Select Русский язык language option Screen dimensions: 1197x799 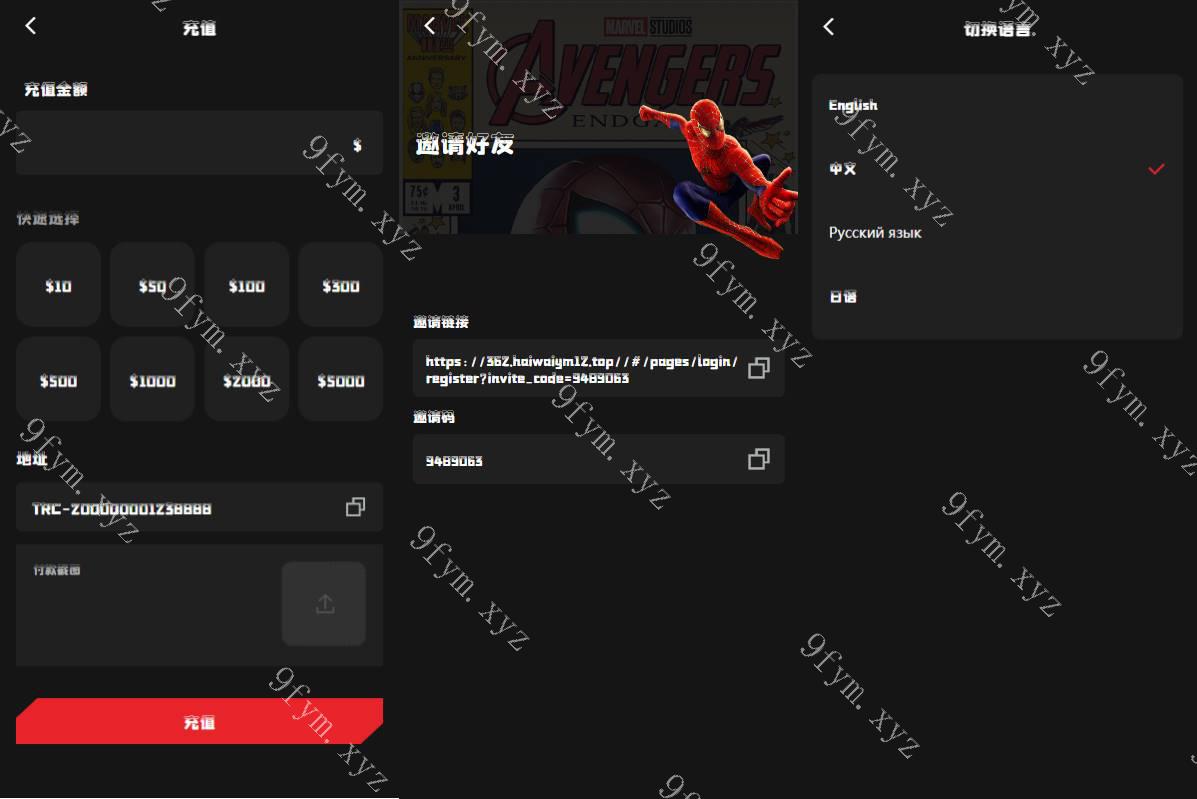click(x=997, y=233)
